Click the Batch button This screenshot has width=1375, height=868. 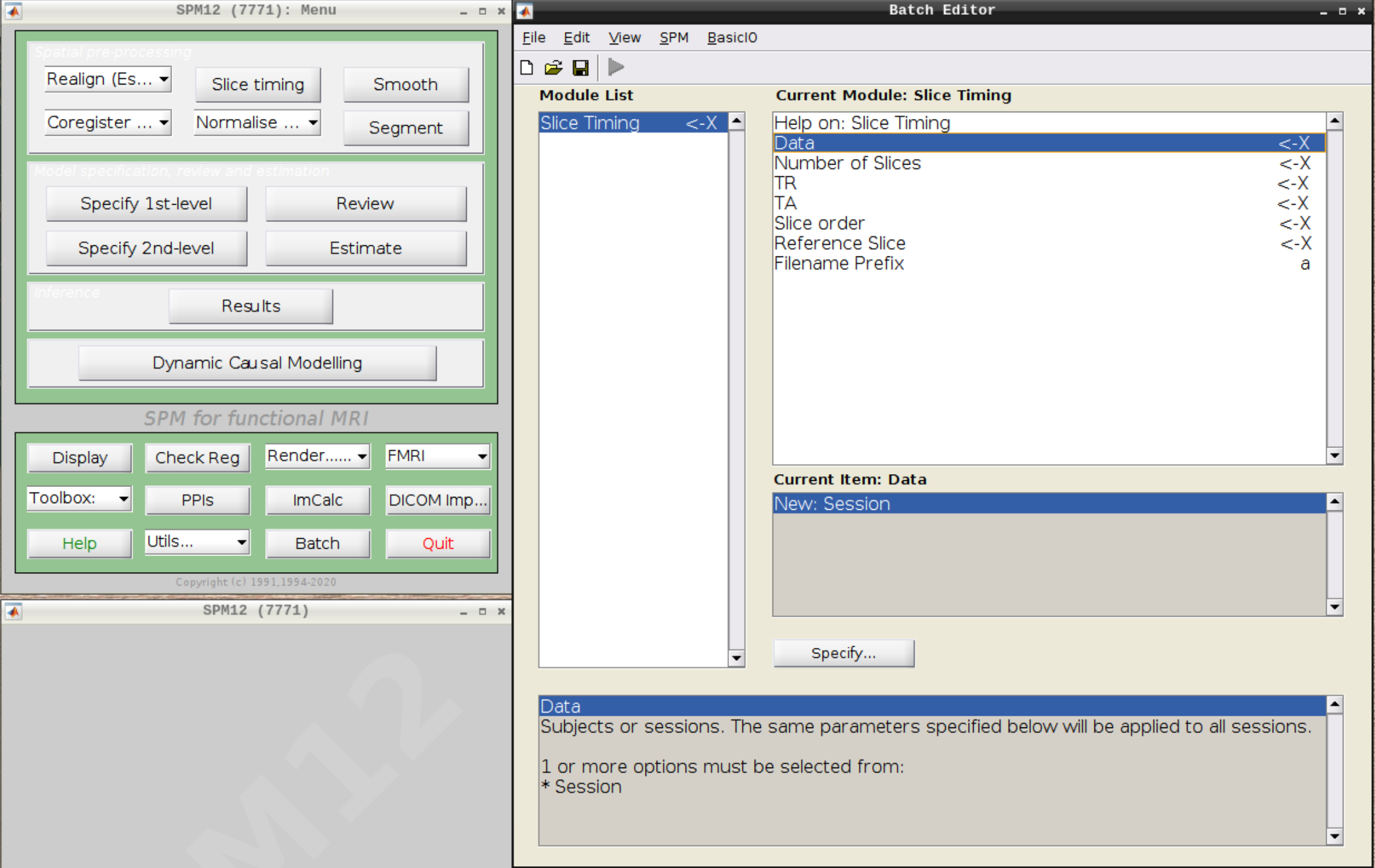pos(318,543)
